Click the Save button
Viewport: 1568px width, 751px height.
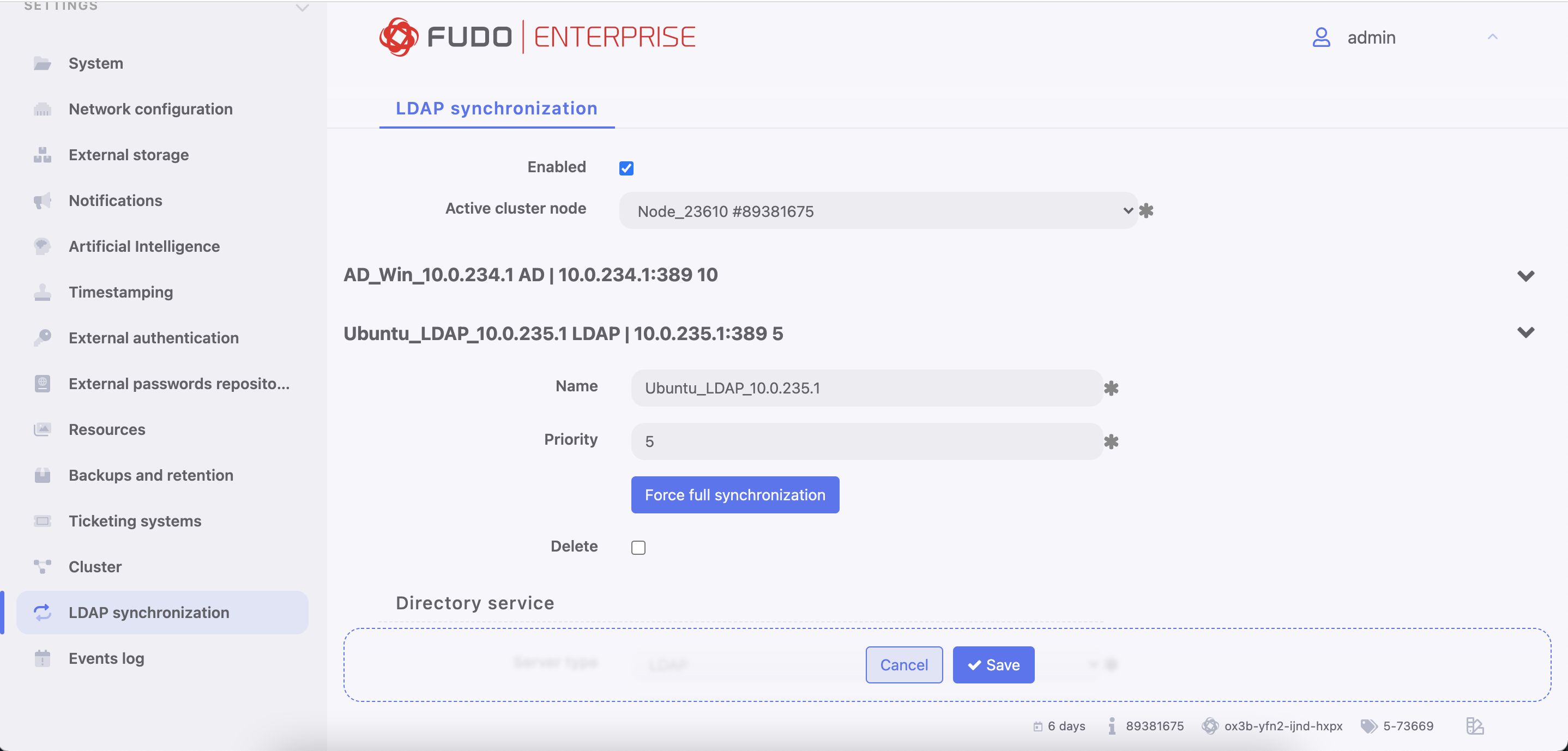point(993,664)
